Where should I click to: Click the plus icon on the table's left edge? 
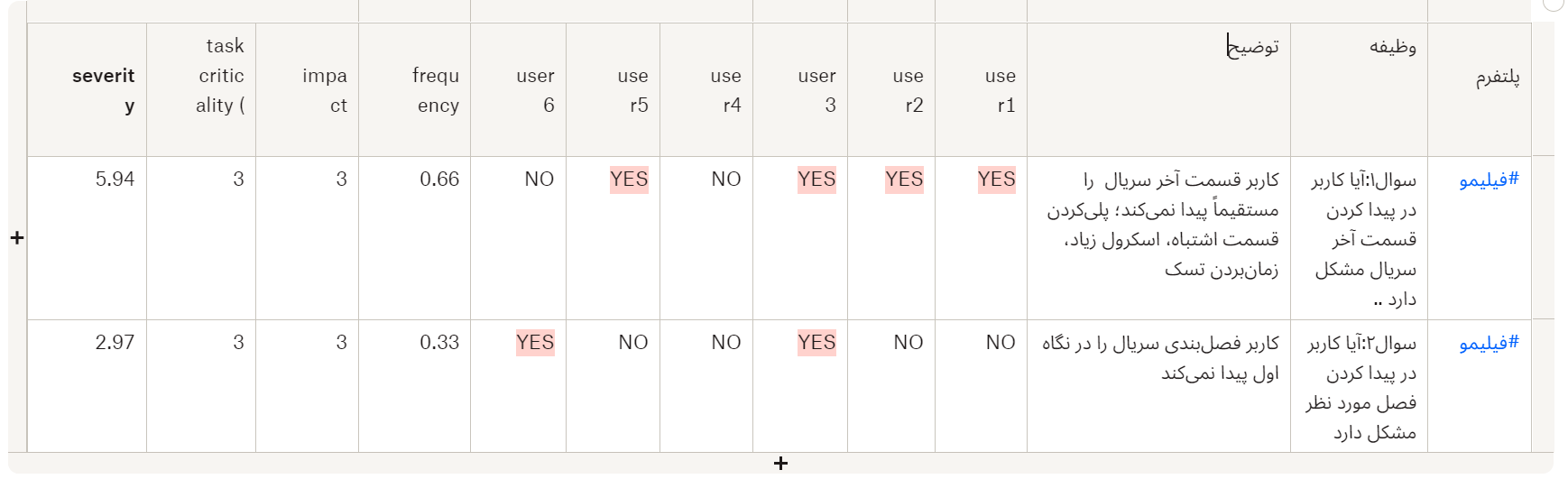[17, 238]
